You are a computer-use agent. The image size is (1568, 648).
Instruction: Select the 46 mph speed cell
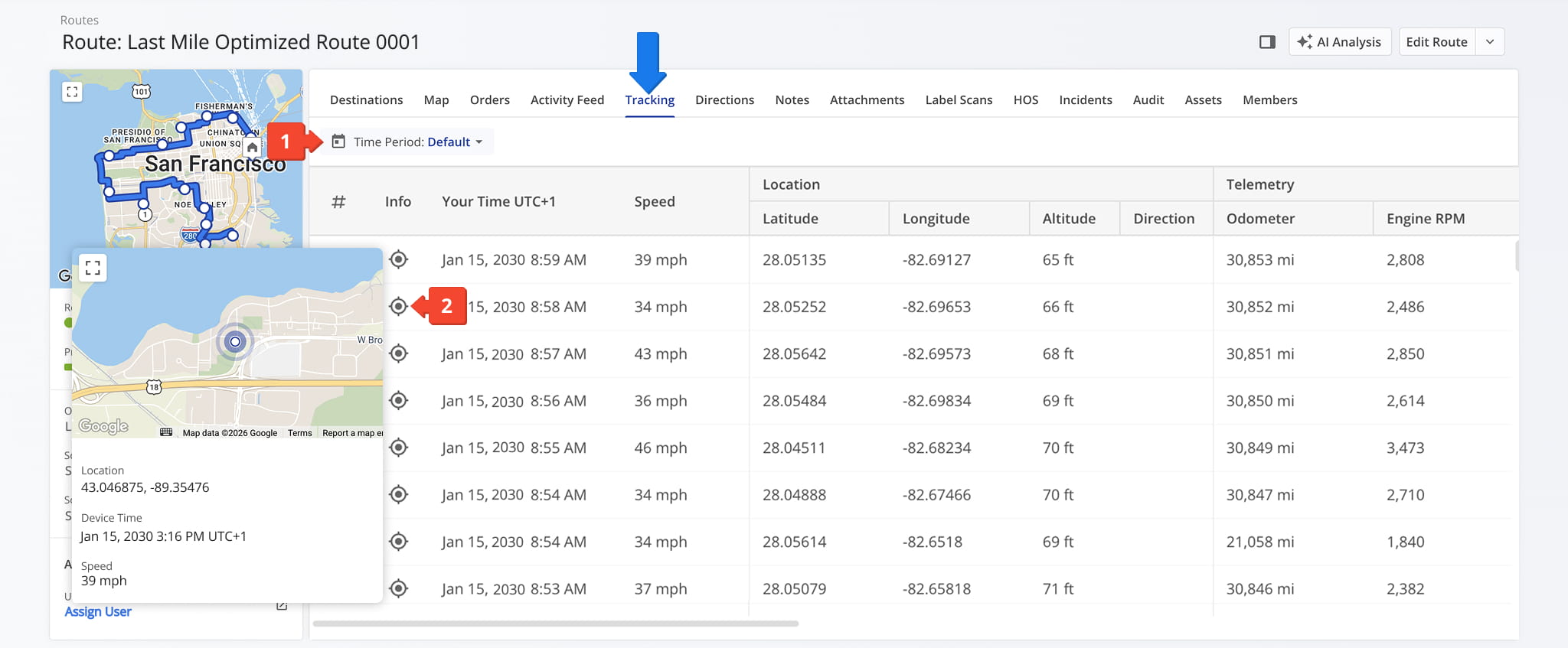click(x=661, y=448)
